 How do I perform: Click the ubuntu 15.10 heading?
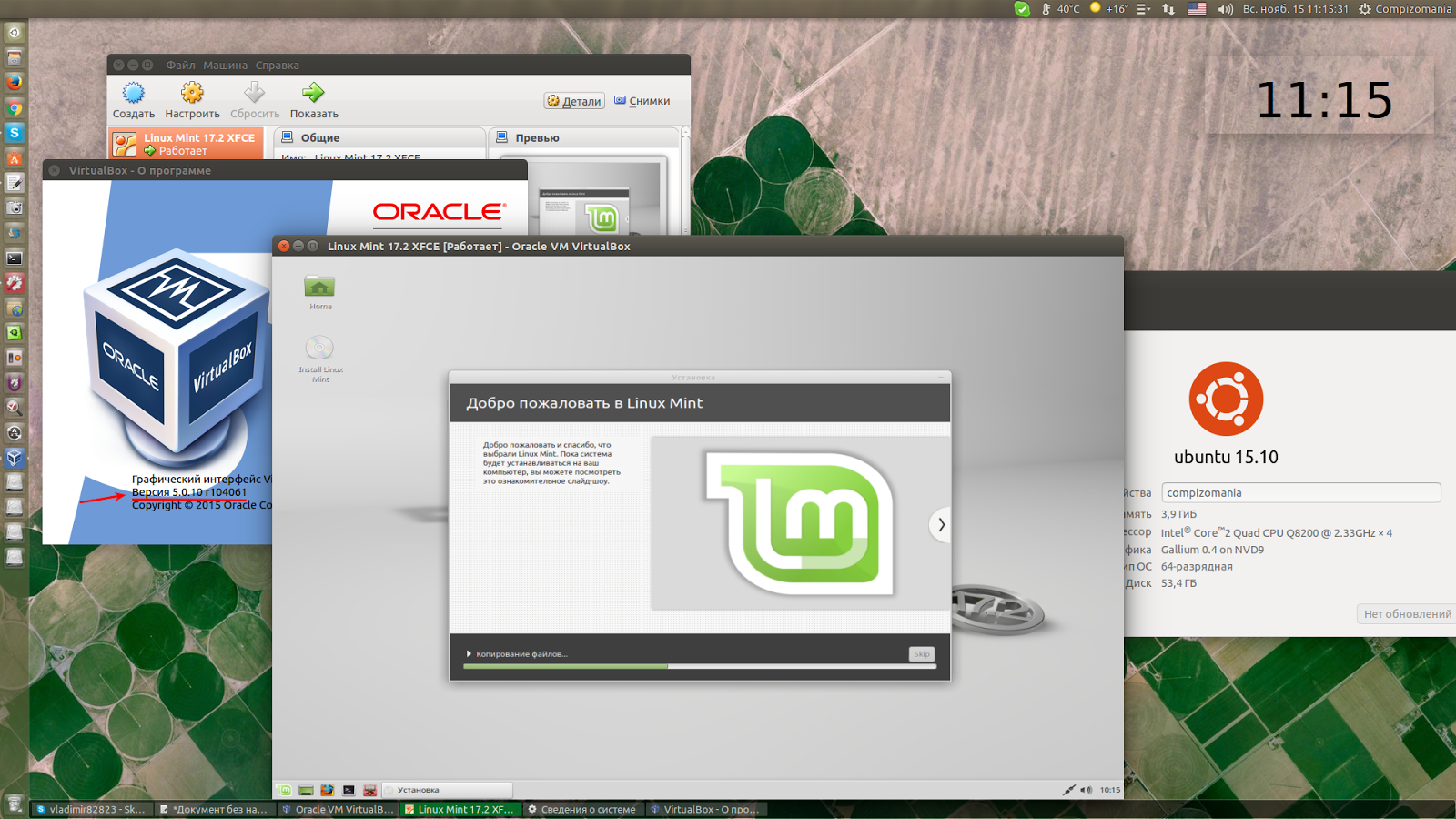pyautogui.click(x=1226, y=457)
